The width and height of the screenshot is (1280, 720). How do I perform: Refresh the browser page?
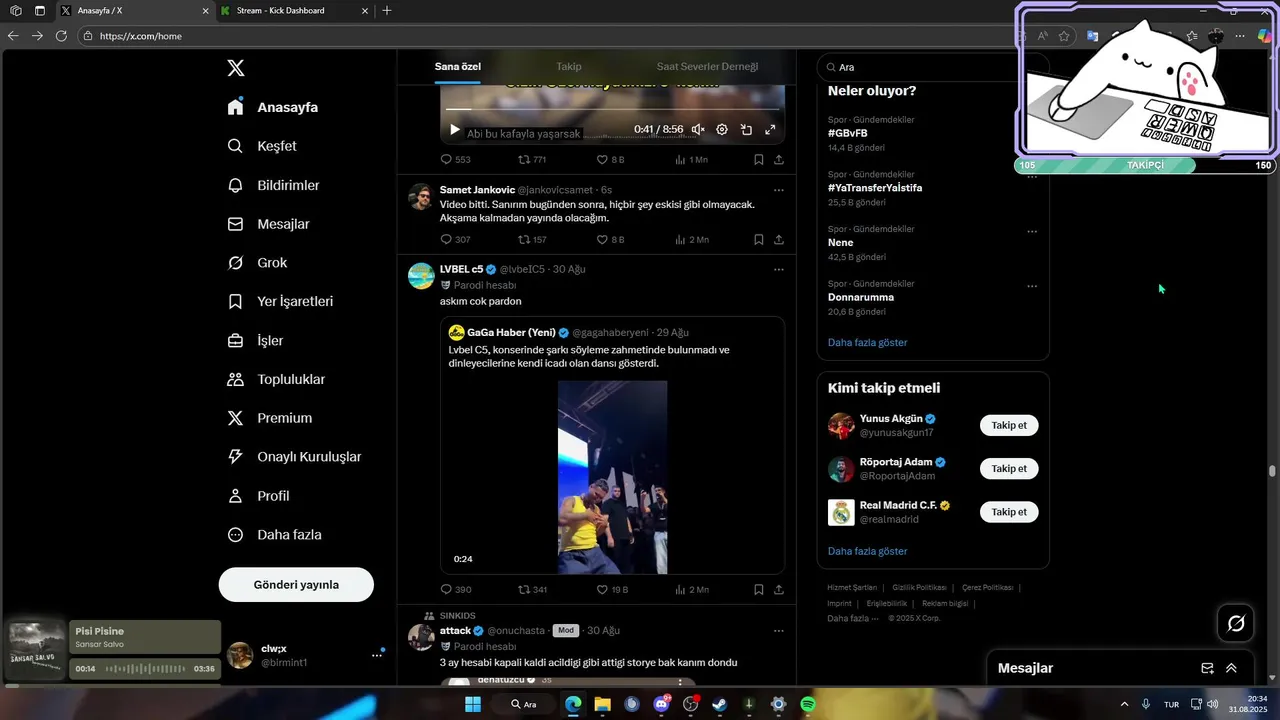click(61, 36)
